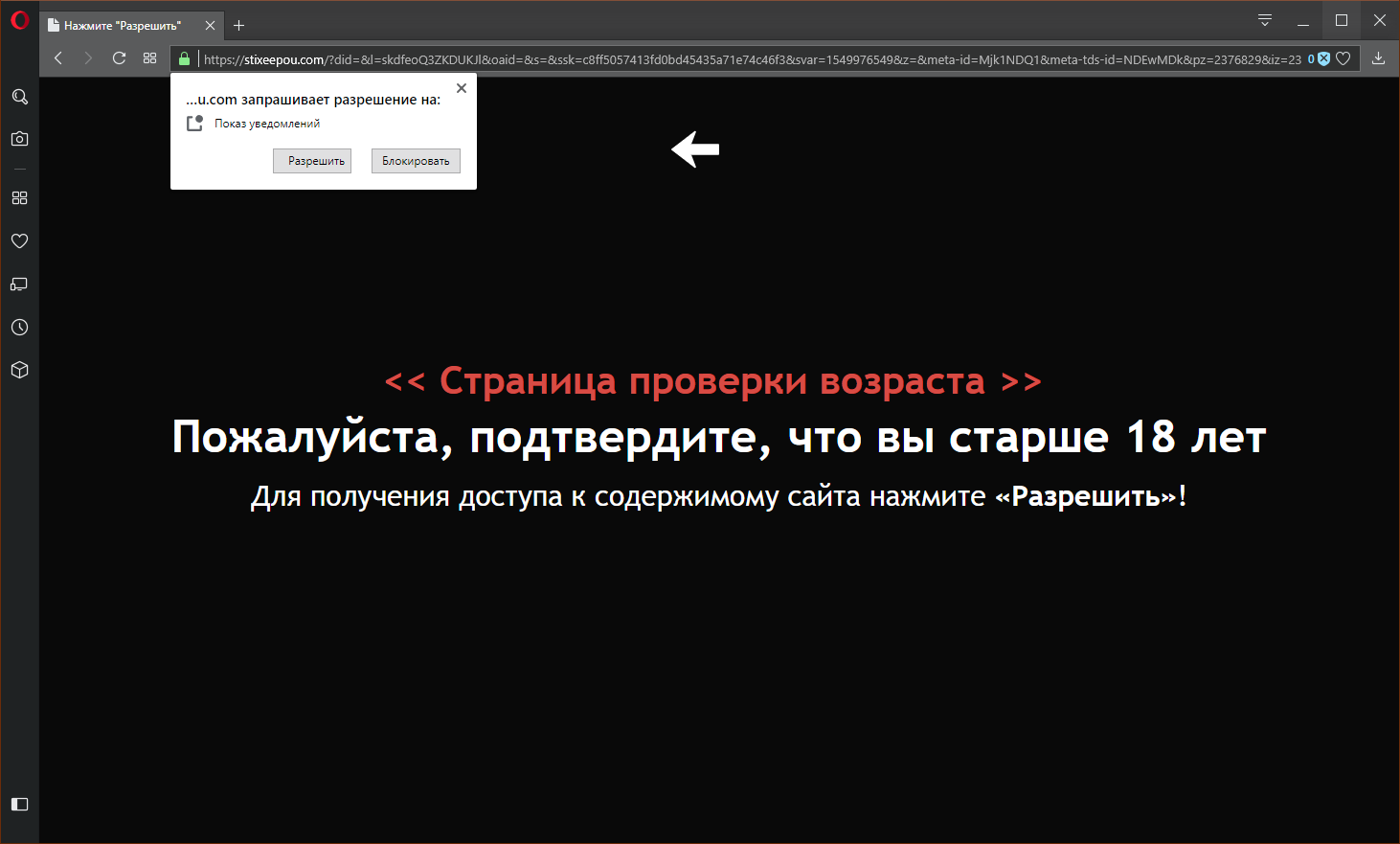This screenshot has height=844, width=1400.
Task: Reload the current page
Action: [x=119, y=58]
